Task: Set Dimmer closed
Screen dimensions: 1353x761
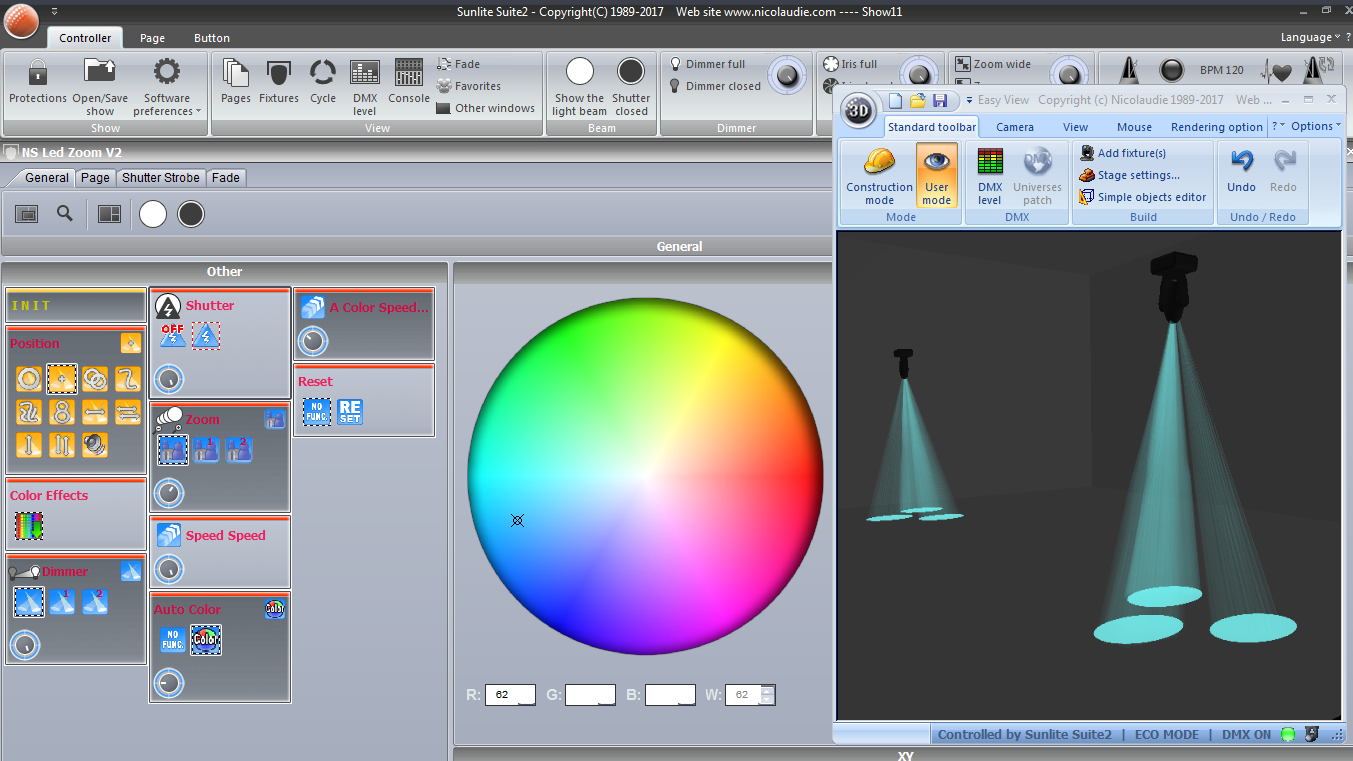Action: click(x=715, y=86)
